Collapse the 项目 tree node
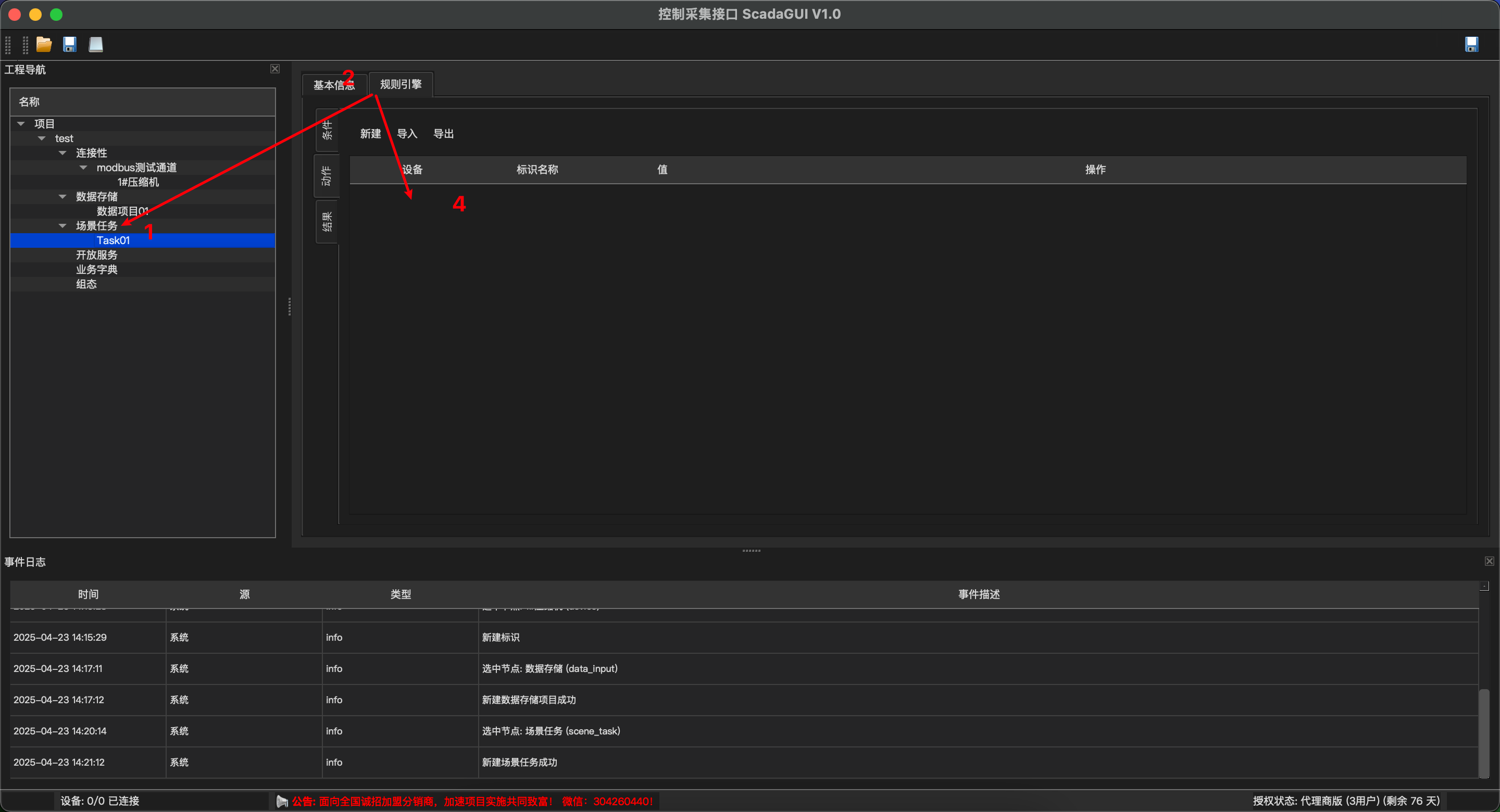Screen dimensions: 1500x812 tap(21, 123)
